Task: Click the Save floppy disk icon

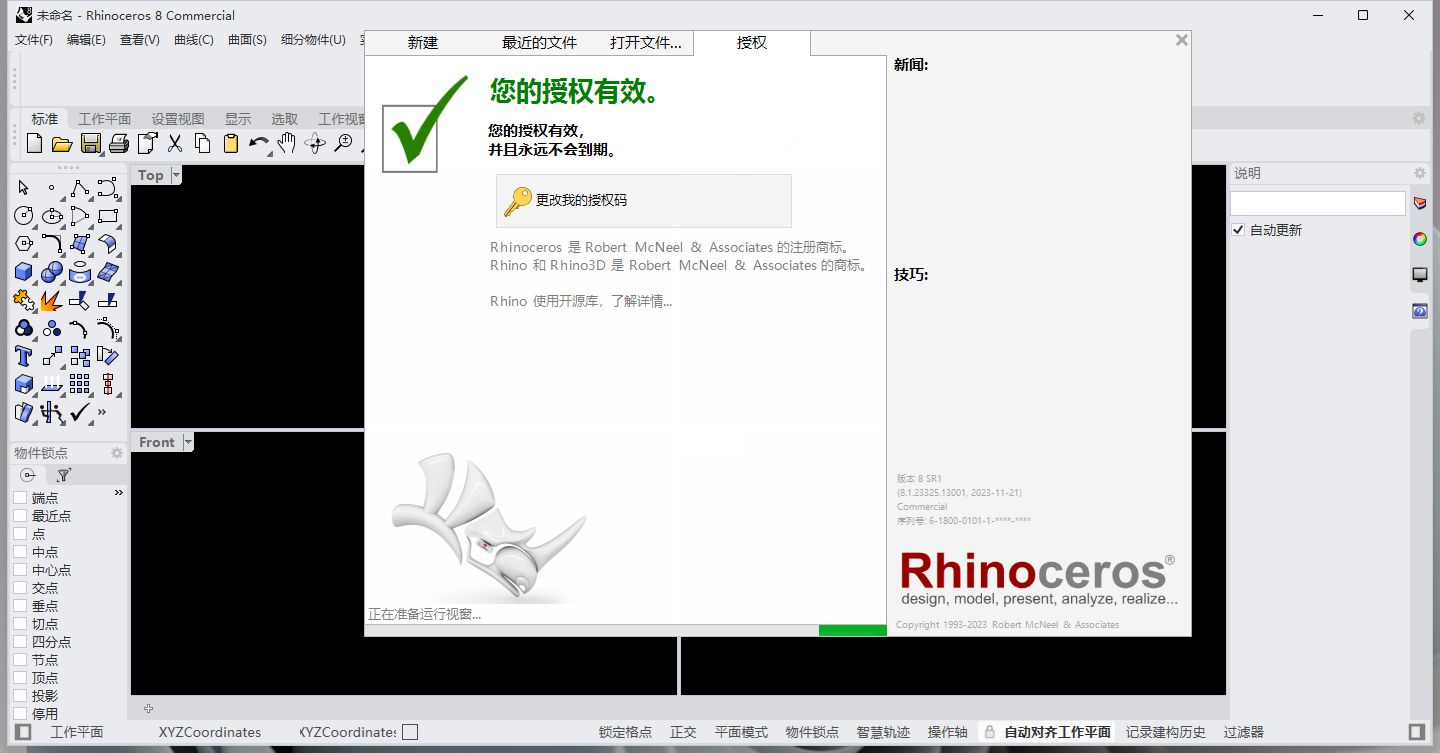Action: click(x=91, y=143)
